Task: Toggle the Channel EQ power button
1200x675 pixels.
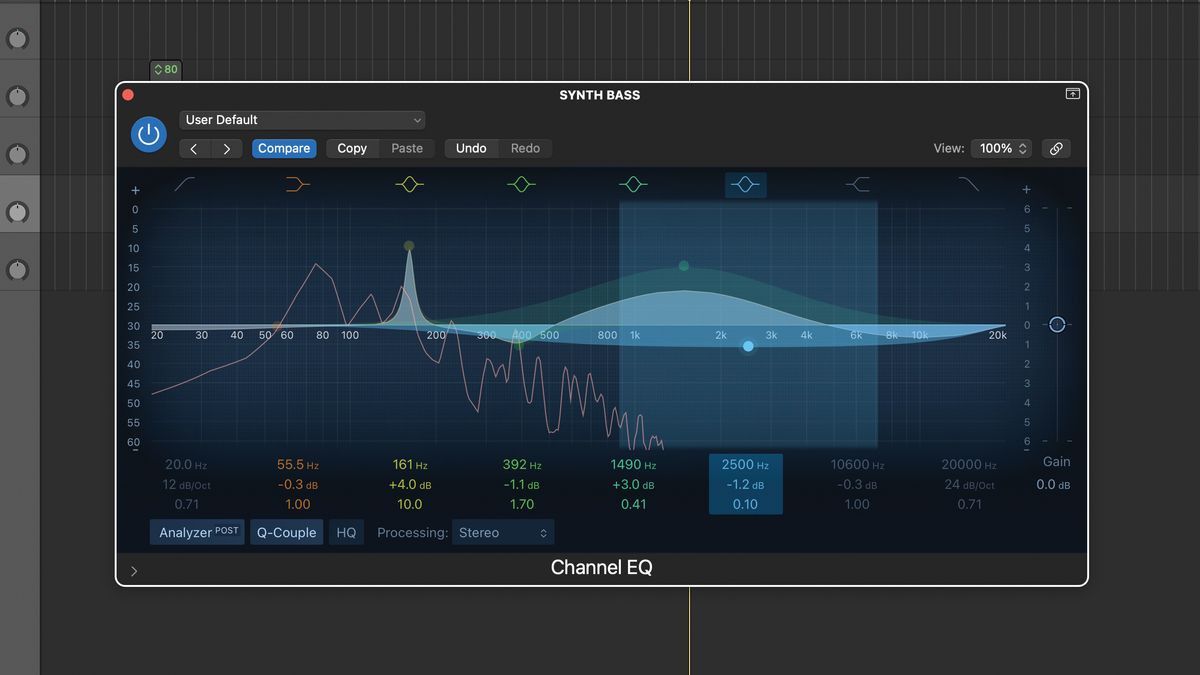Action: point(148,134)
